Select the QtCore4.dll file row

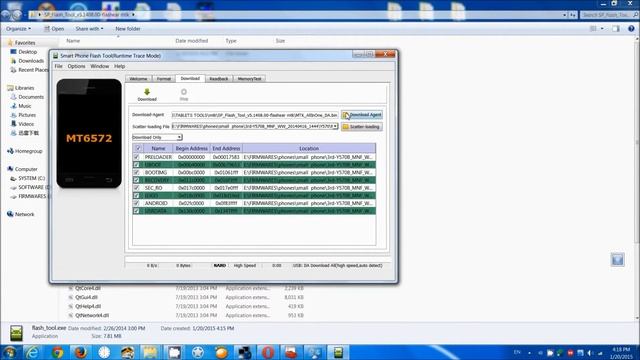point(186,288)
